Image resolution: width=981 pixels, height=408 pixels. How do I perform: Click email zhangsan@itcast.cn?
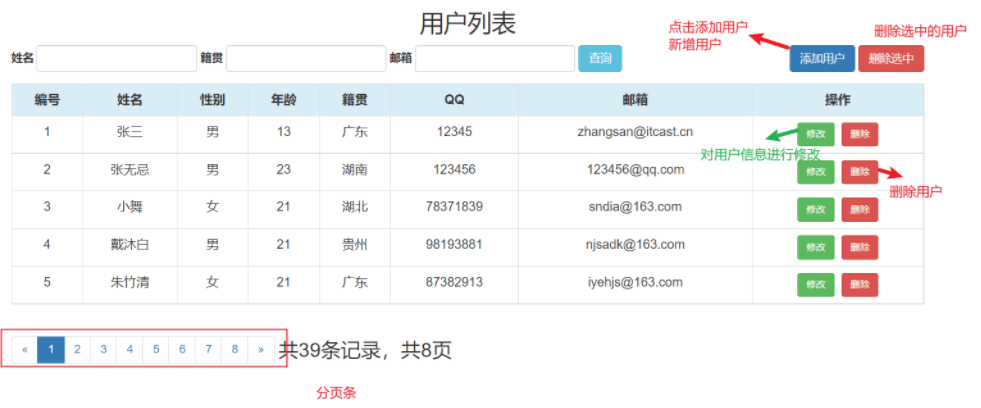click(635, 132)
